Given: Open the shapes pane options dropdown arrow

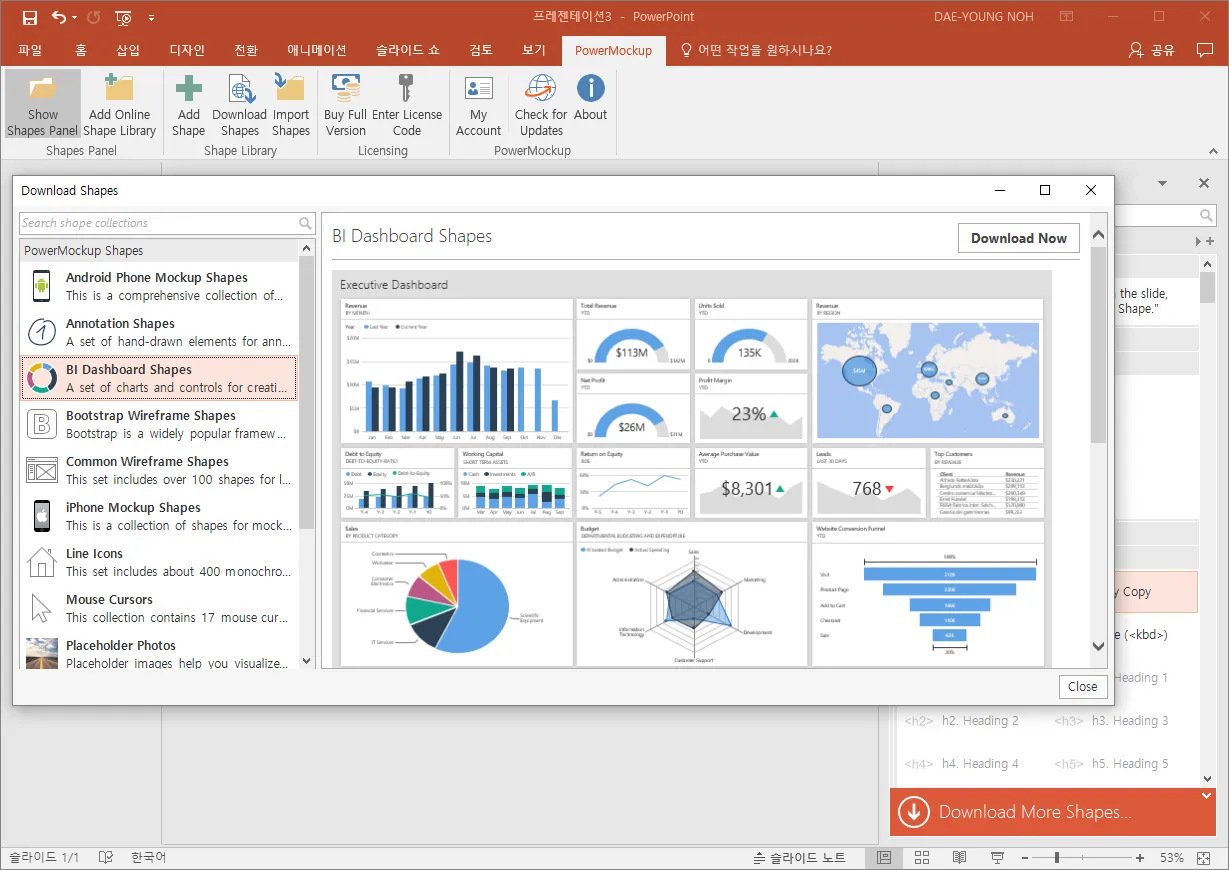Looking at the screenshot, I should coord(1163,184).
